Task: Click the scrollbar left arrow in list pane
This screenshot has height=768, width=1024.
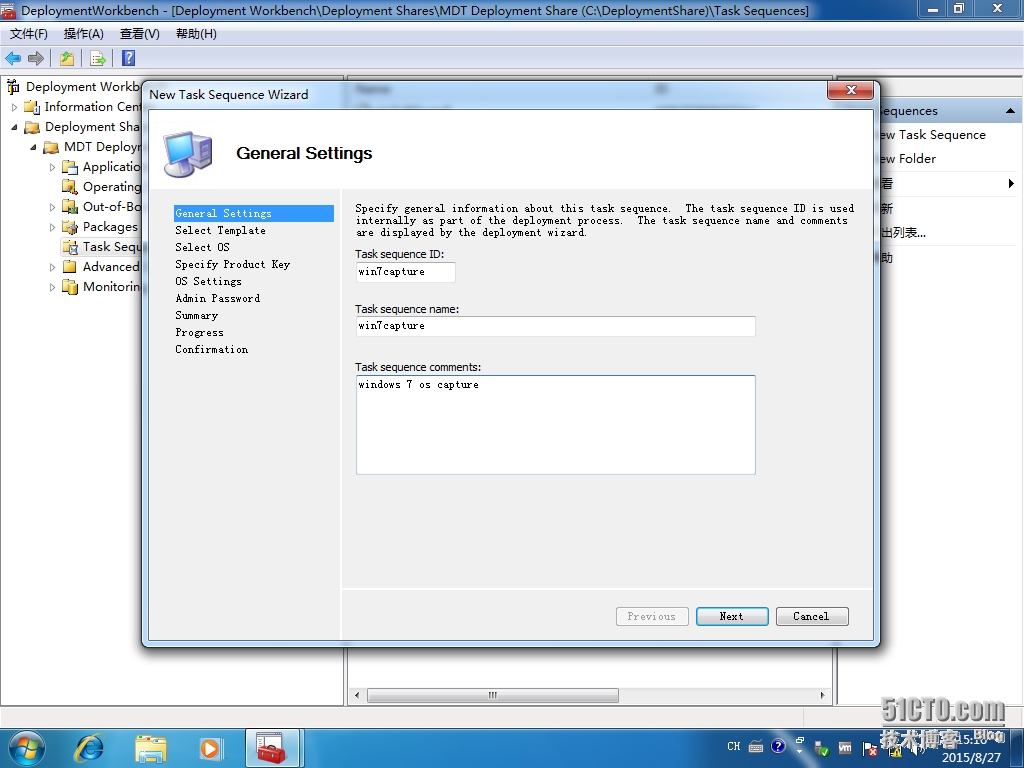Action: pos(357,696)
